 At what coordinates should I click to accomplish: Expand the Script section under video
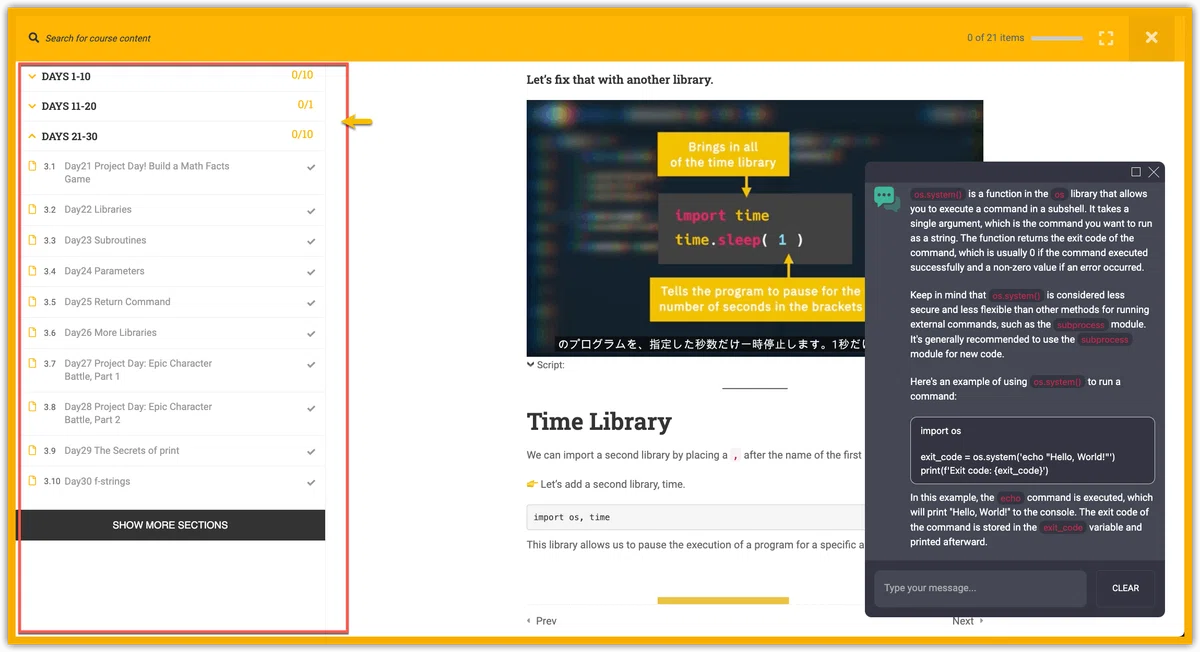(x=546, y=365)
